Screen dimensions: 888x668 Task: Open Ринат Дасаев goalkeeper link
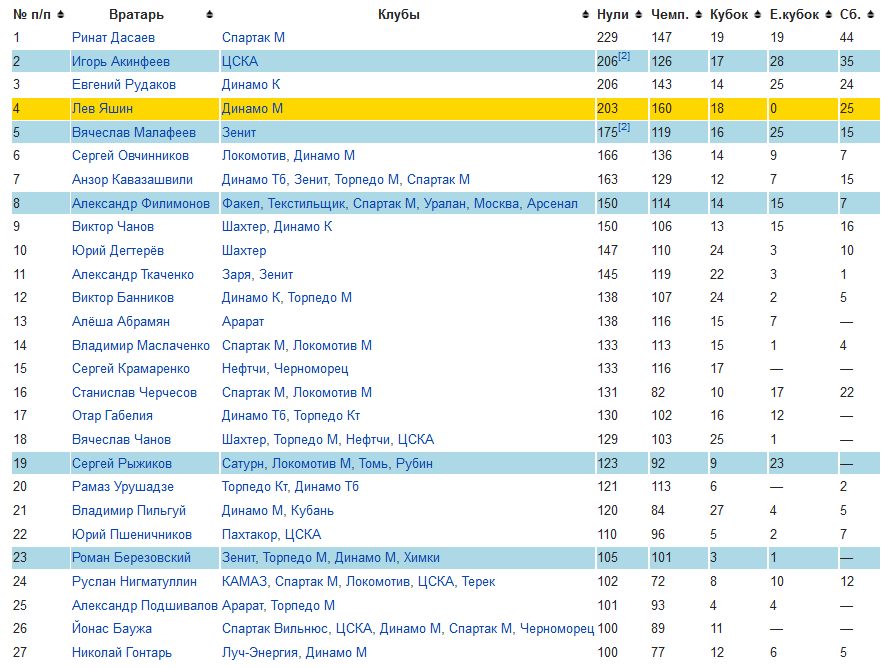pos(113,38)
